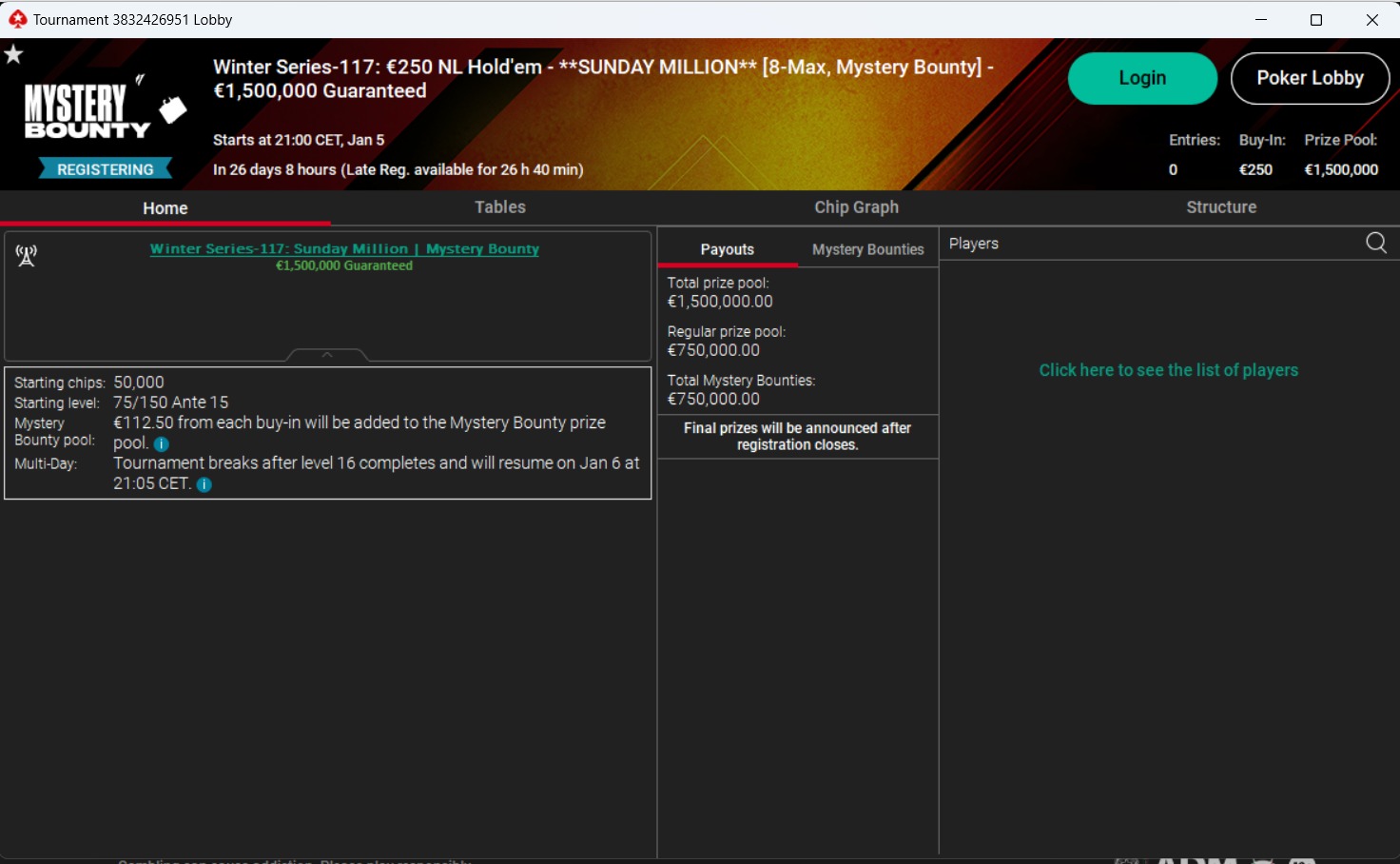Switch to the Home tab
The width and height of the screenshot is (1400, 864).
pos(165,207)
